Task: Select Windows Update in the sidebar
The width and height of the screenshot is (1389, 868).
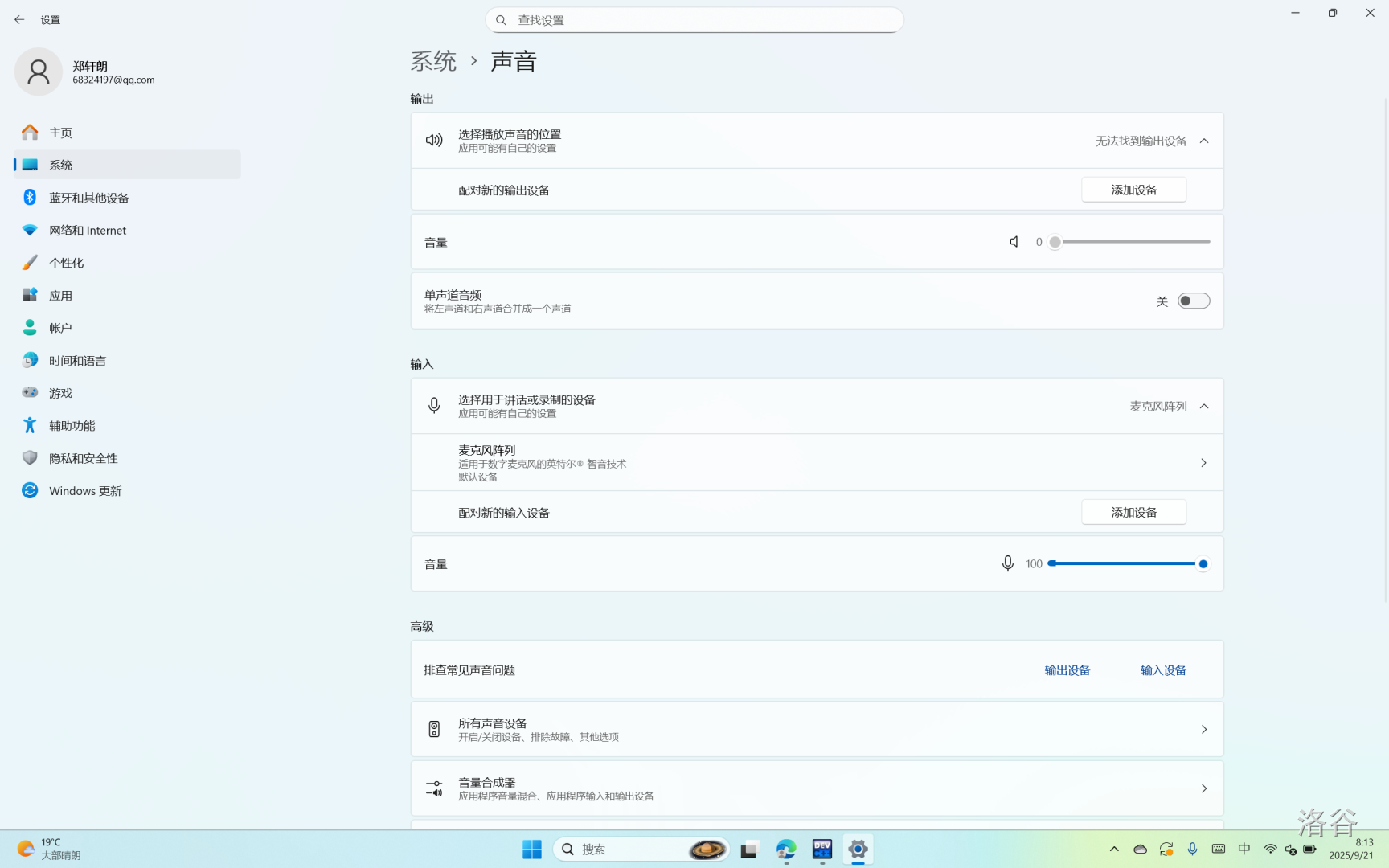Action: 84,491
